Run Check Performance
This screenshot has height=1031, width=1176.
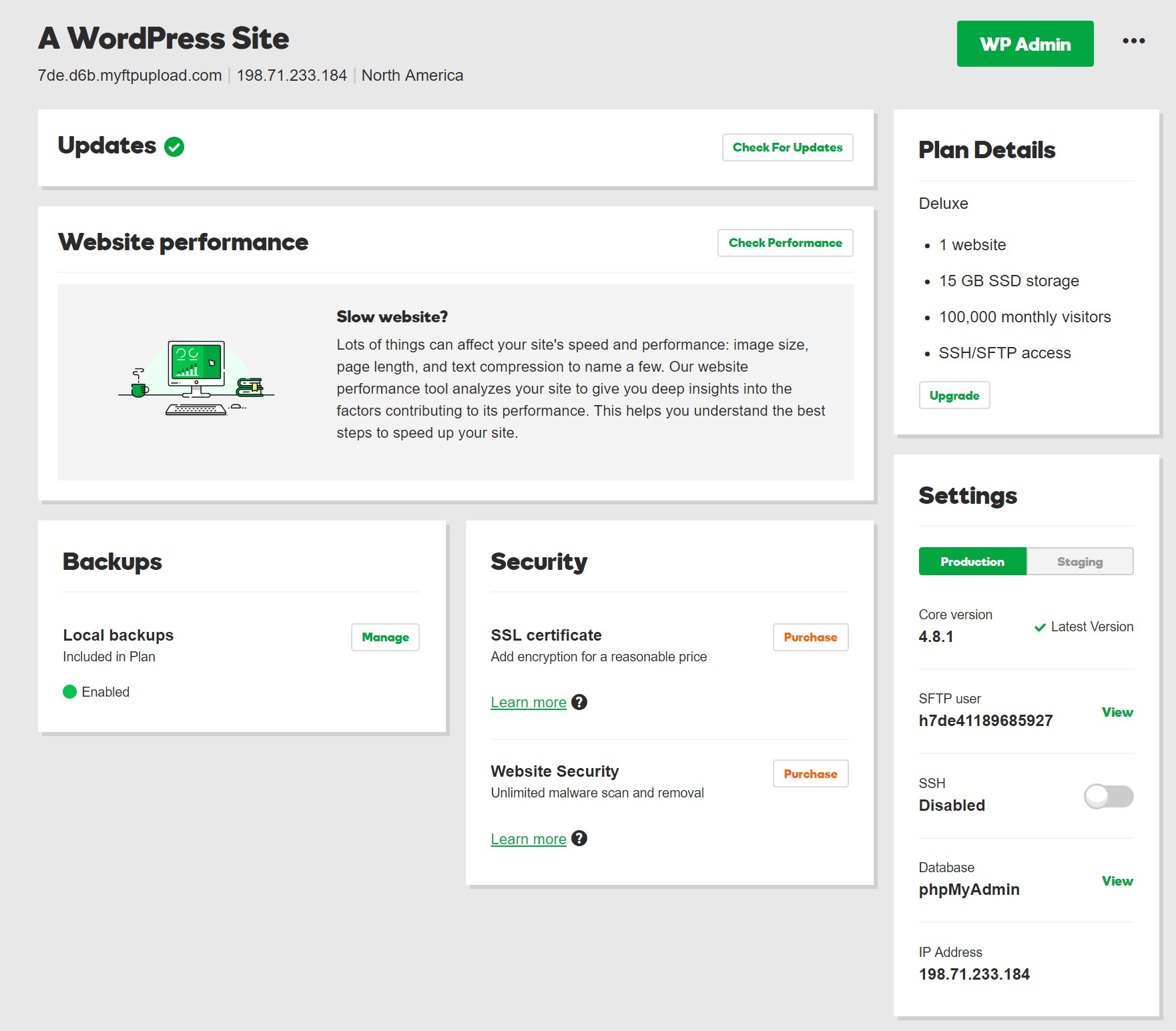786,243
